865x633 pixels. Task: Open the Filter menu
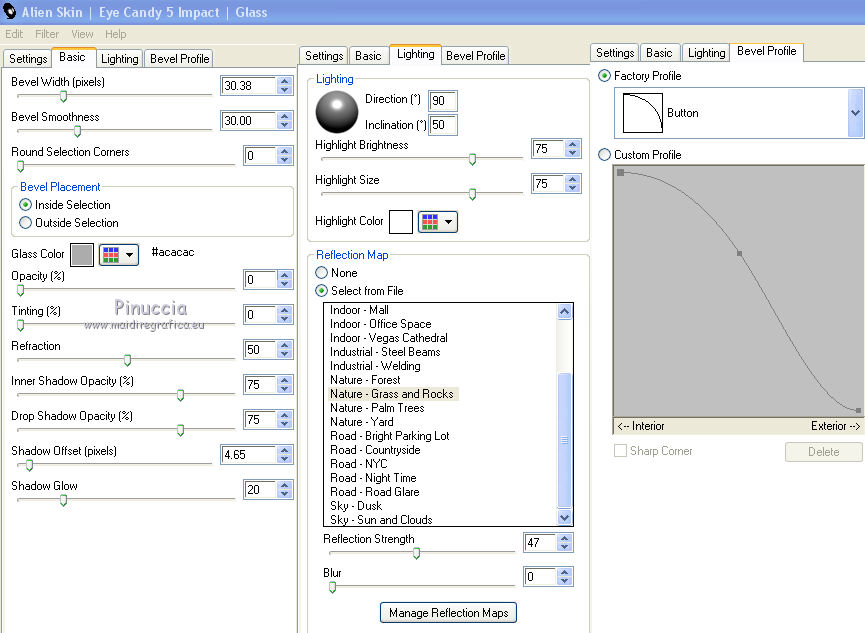pyautogui.click(x=47, y=34)
